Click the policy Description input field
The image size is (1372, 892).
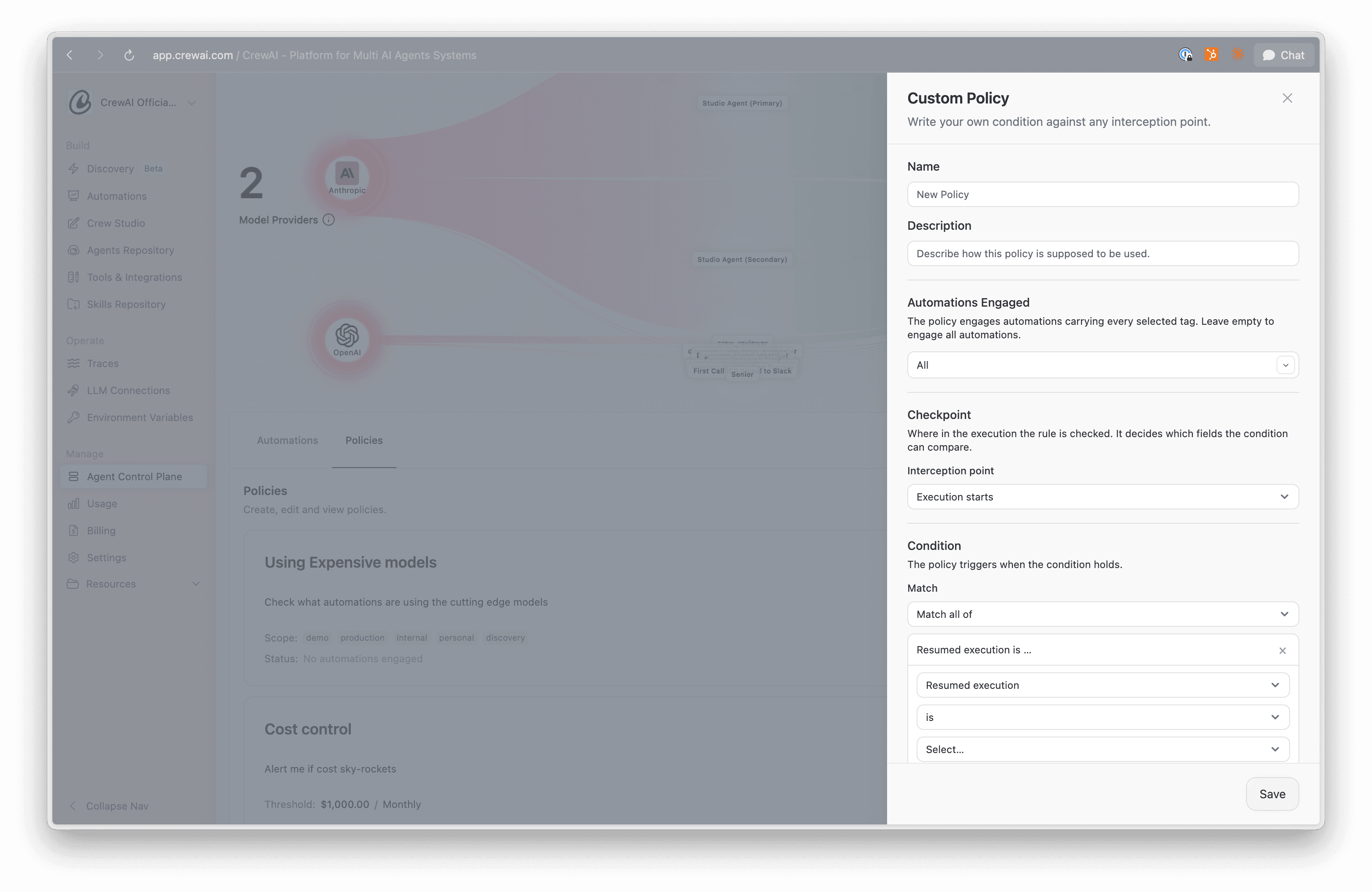pos(1102,253)
